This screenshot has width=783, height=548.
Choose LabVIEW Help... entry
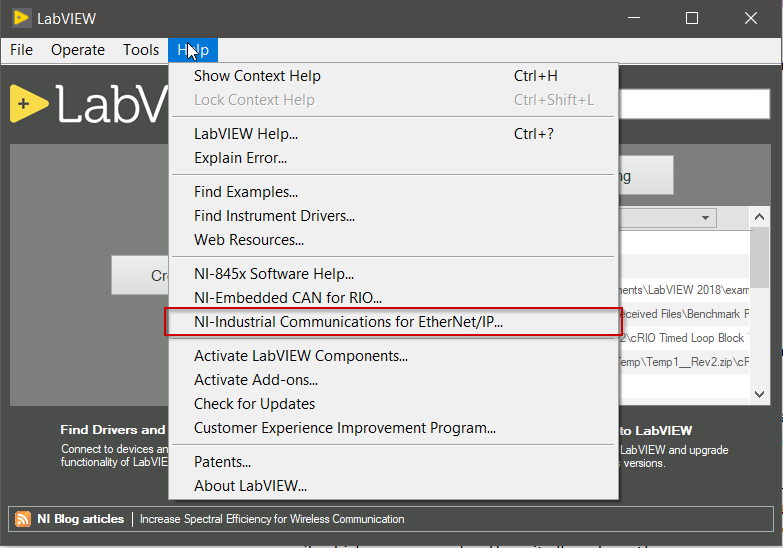(x=393, y=134)
